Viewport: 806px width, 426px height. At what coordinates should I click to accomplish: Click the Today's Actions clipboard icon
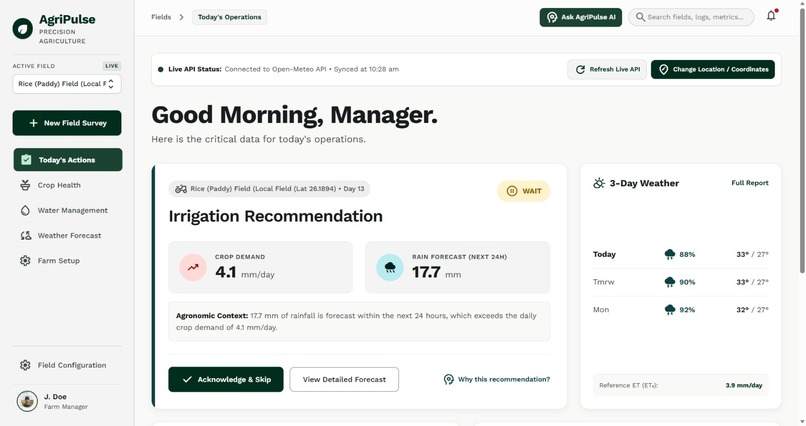click(x=26, y=160)
